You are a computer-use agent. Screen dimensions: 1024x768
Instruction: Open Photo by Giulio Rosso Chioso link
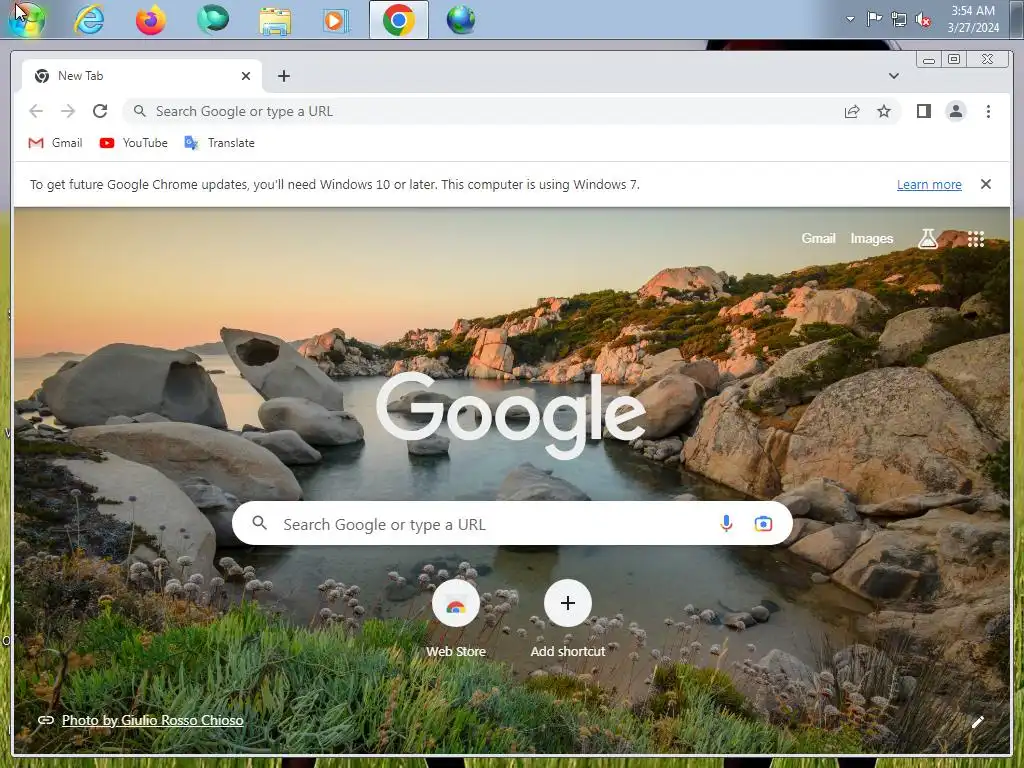pyautogui.click(x=153, y=720)
